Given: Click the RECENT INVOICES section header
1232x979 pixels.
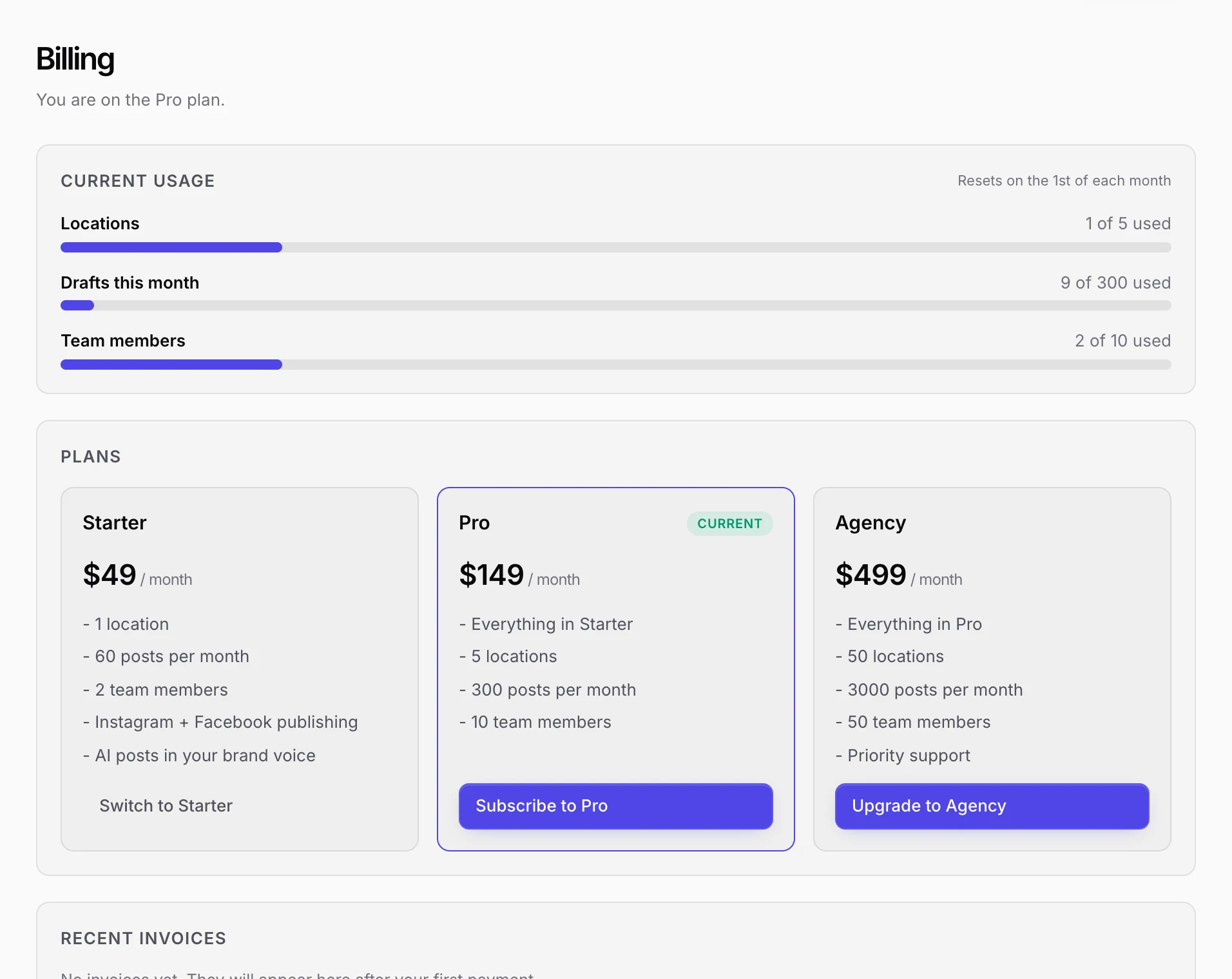Looking at the screenshot, I should pos(144,938).
